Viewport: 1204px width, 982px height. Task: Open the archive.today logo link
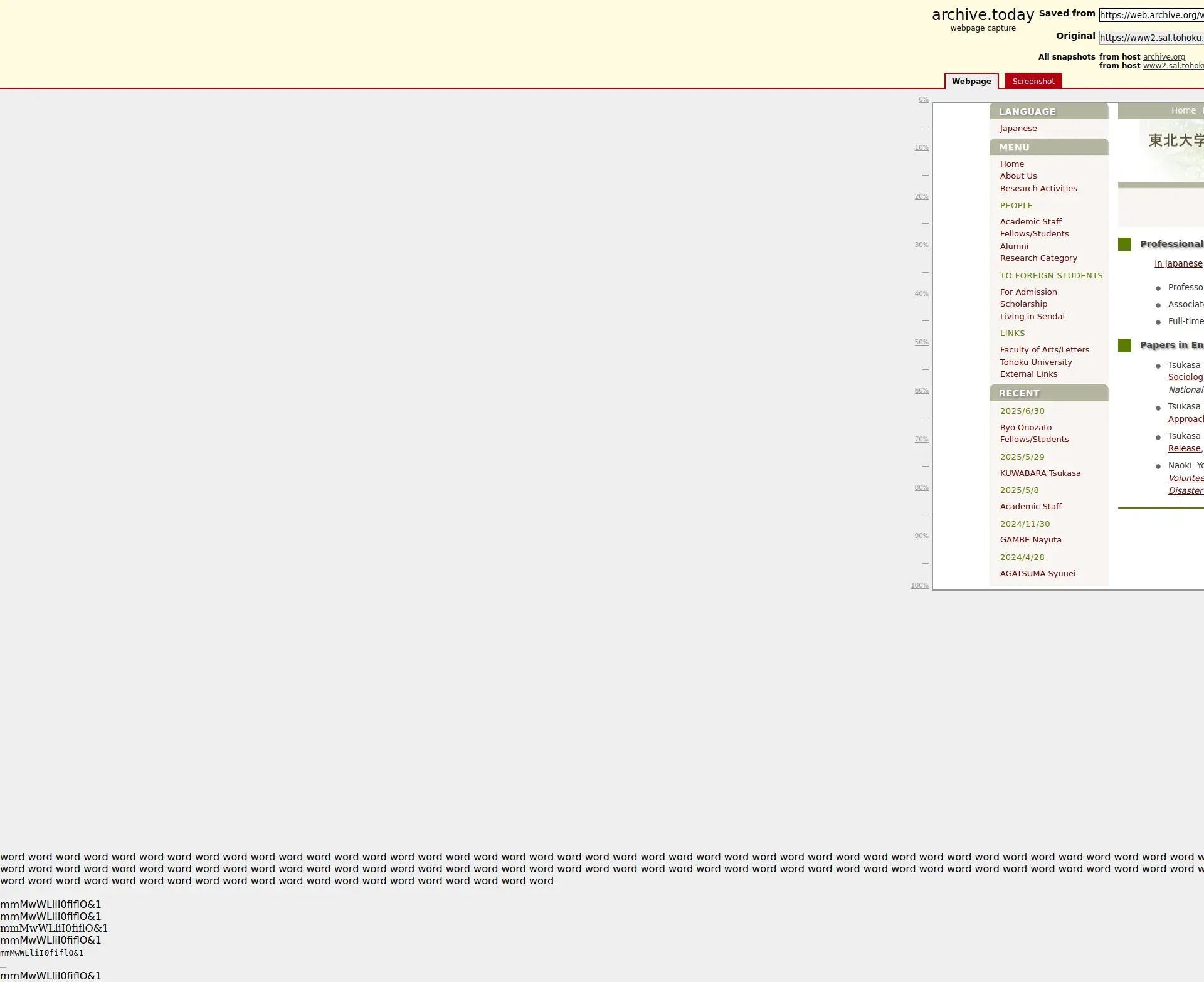[982, 15]
